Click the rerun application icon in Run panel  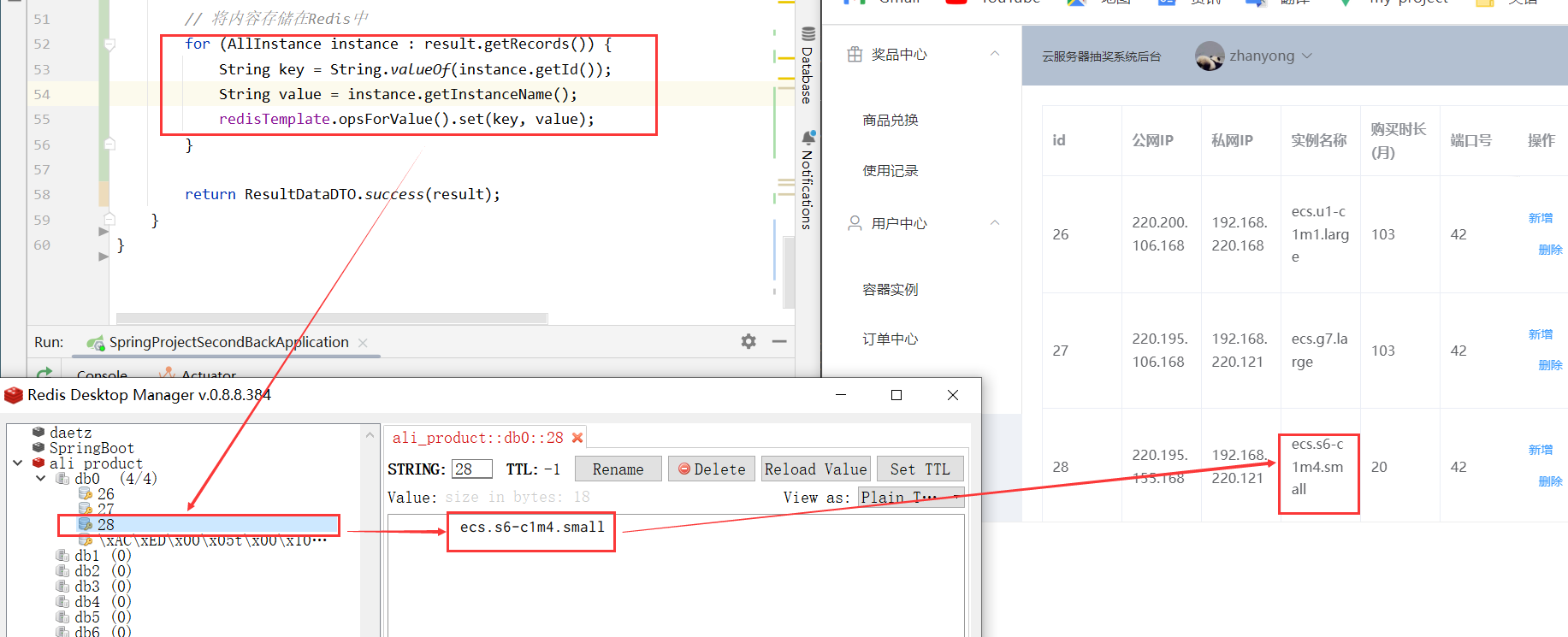pos(44,373)
